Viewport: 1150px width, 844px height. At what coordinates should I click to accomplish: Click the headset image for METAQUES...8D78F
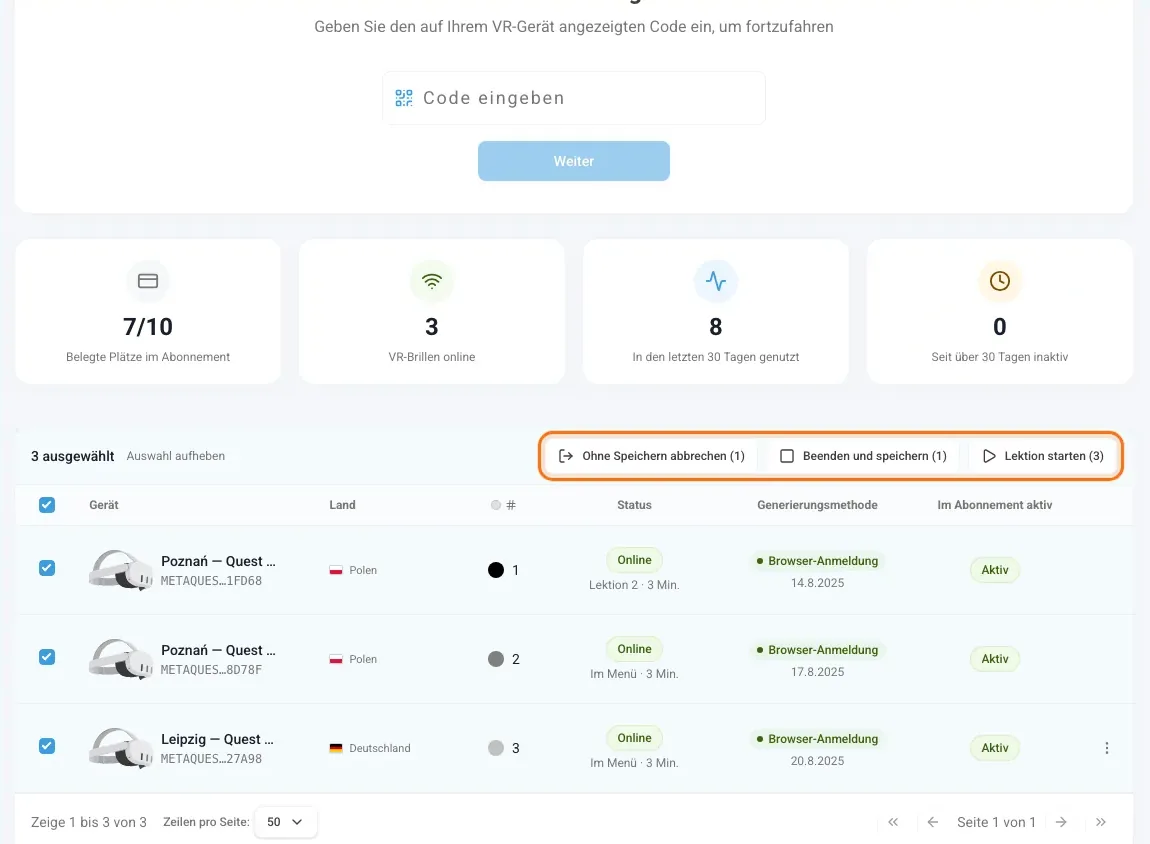click(120, 658)
